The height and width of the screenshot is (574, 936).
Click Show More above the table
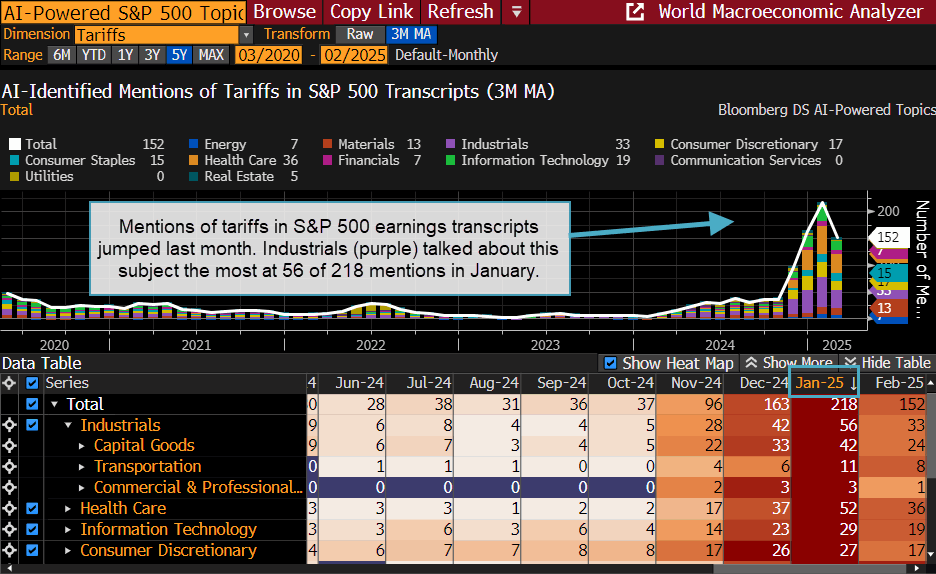click(789, 363)
